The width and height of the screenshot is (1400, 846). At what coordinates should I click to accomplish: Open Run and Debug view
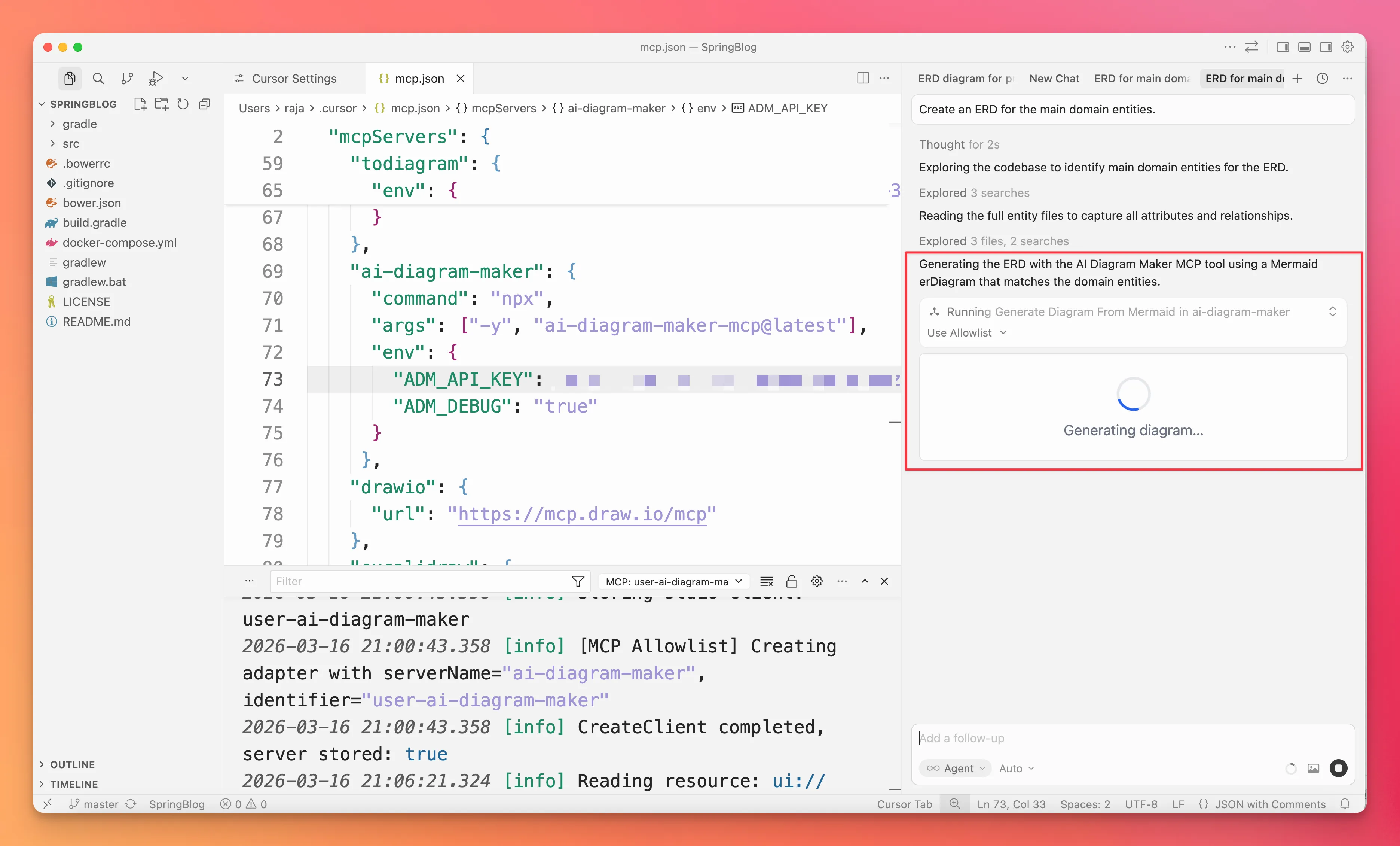[156, 79]
